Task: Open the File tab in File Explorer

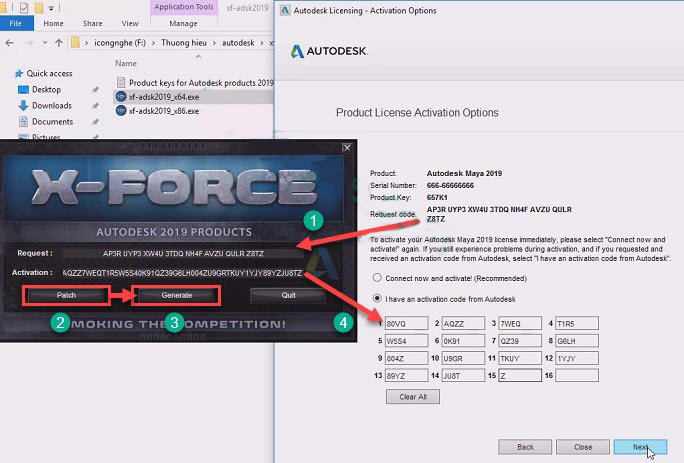Action: [x=16, y=24]
